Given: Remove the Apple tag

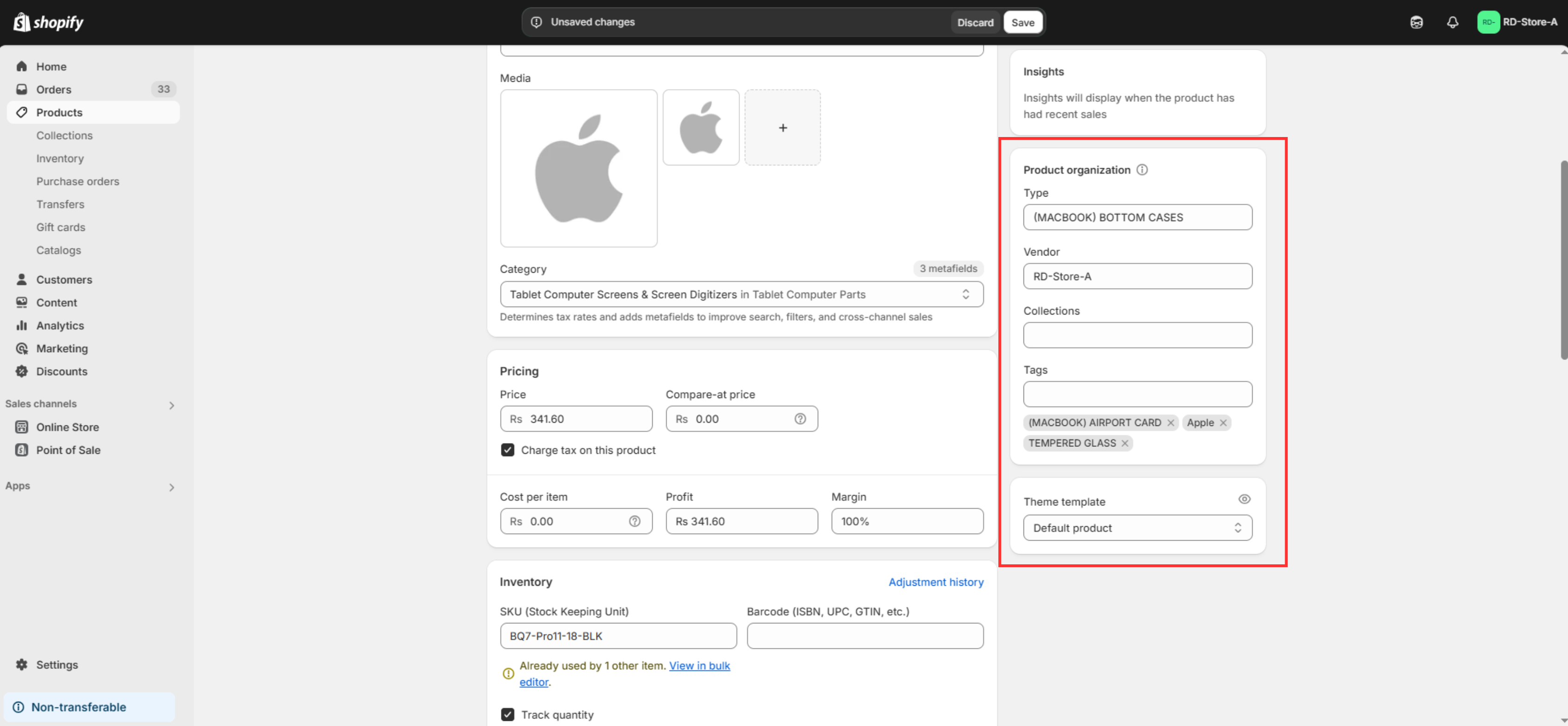Looking at the screenshot, I should coord(1222,423).
